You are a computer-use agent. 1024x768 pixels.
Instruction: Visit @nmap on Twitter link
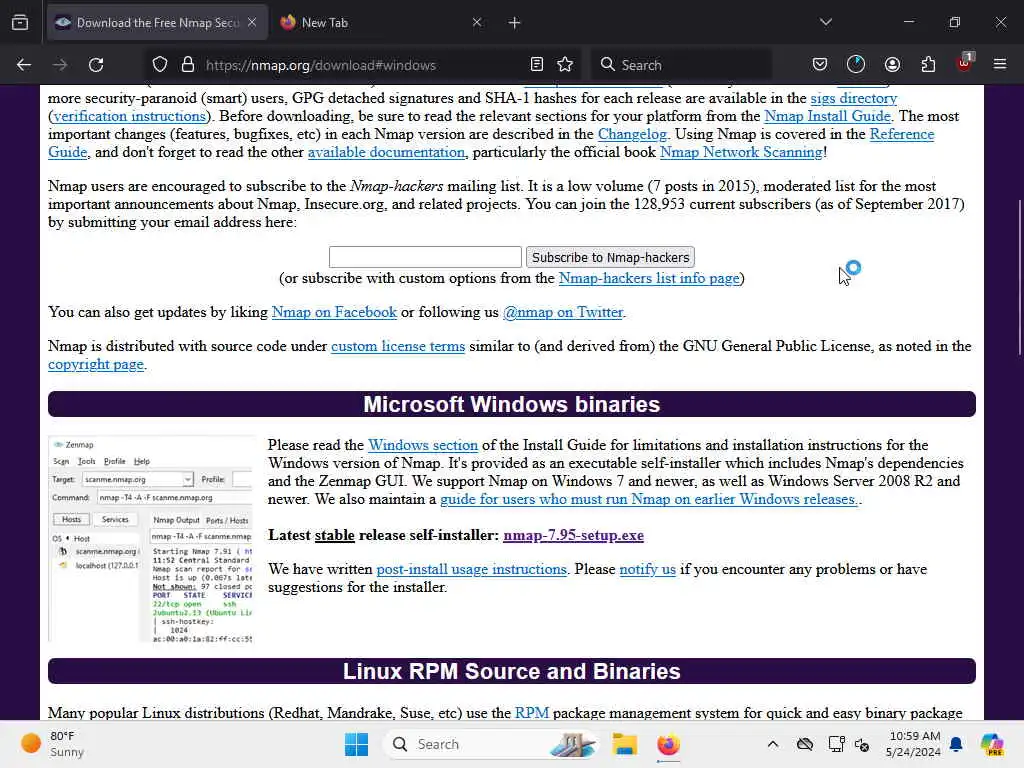[x=563, y=312]
